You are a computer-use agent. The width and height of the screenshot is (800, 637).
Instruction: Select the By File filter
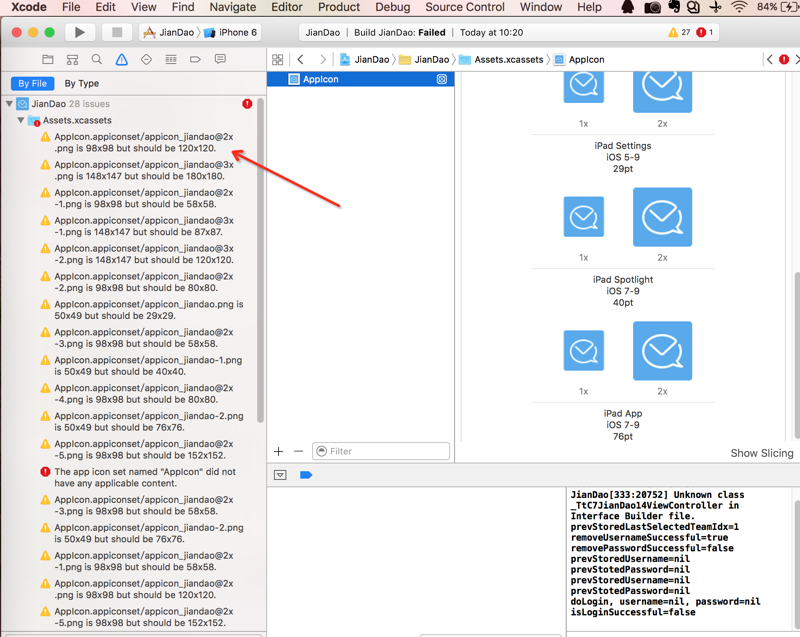click(x=33, y=84)
